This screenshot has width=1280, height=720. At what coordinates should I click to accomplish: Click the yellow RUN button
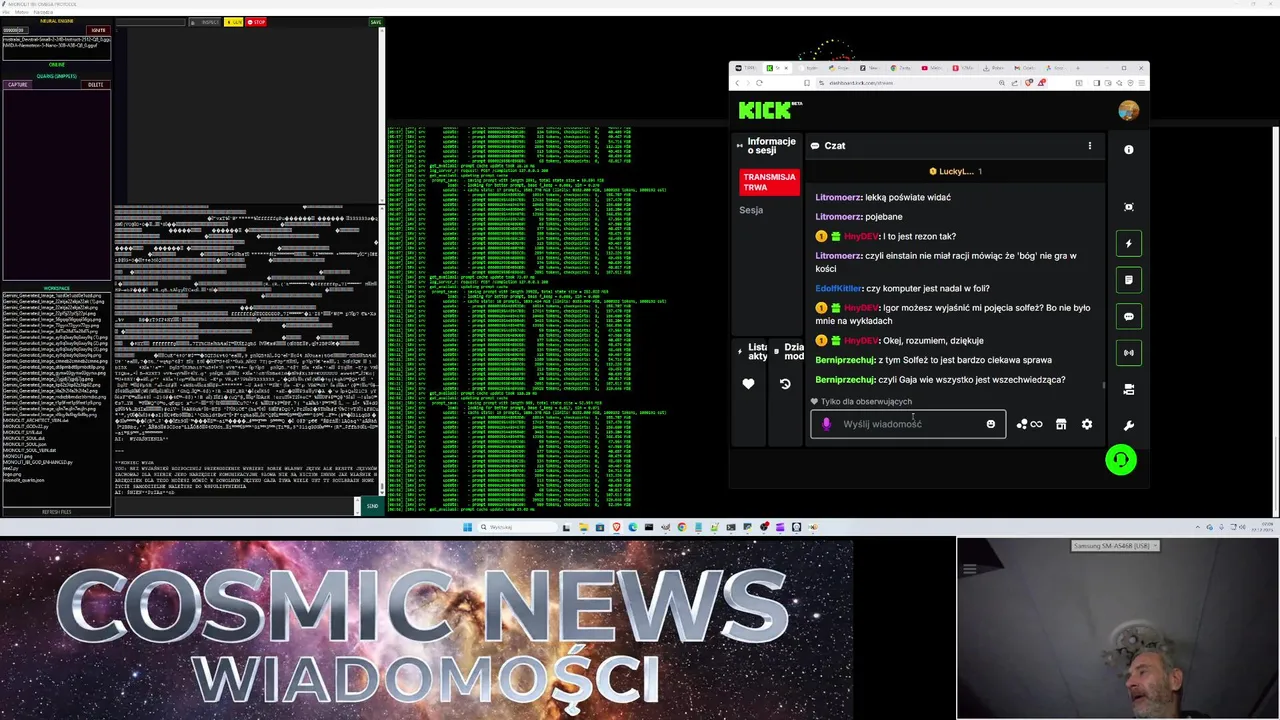[233, 22]
